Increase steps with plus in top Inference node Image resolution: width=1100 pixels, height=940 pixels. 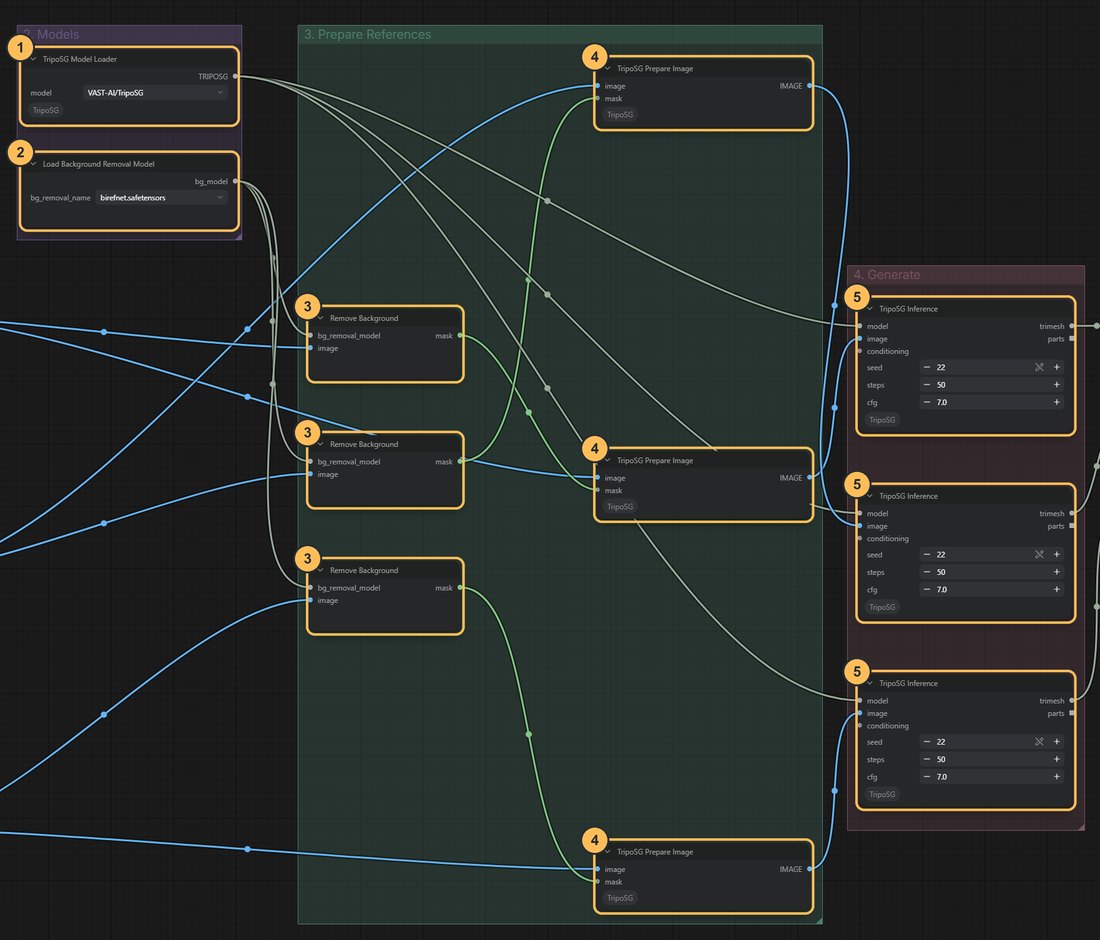point(1057,385)
